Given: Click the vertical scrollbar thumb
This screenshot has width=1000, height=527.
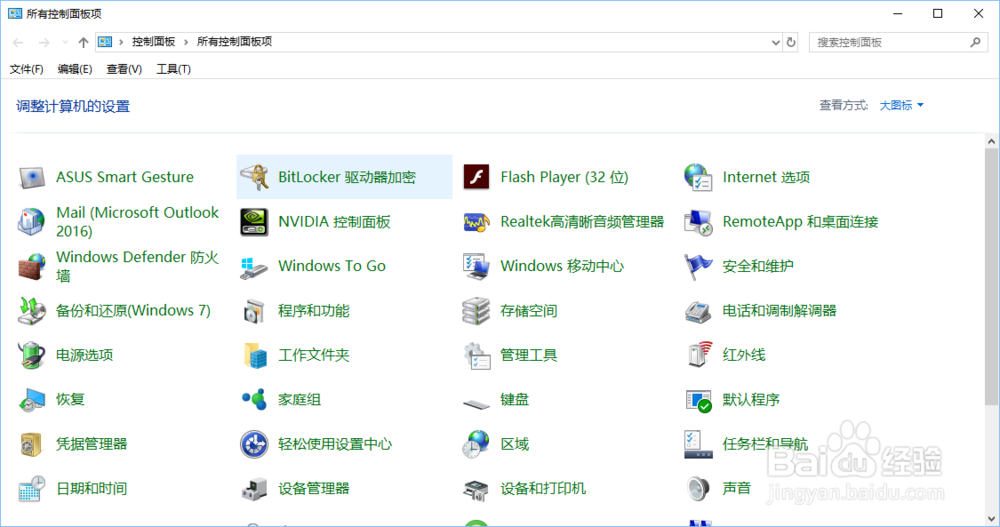Looking at the screenshot, I should 991,277.
